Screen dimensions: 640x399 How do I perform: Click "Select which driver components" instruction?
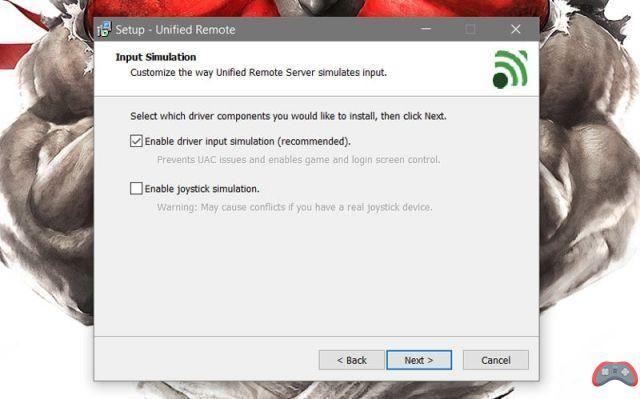[200, 116]
